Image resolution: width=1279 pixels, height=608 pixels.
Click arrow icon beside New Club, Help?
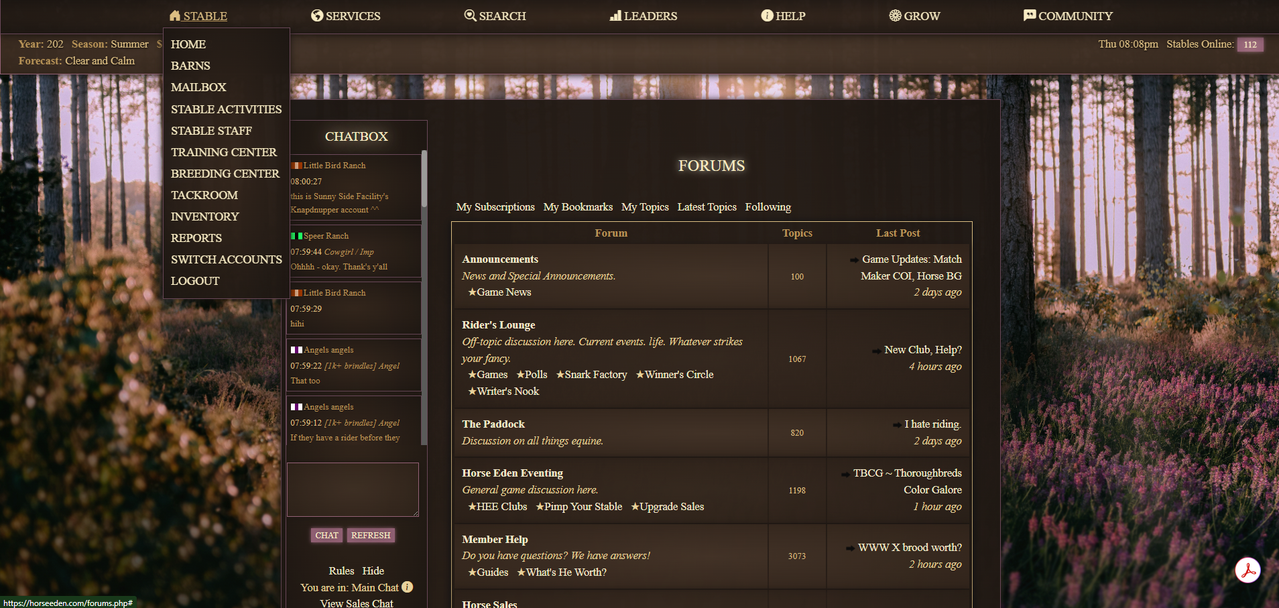click(876, 351)
